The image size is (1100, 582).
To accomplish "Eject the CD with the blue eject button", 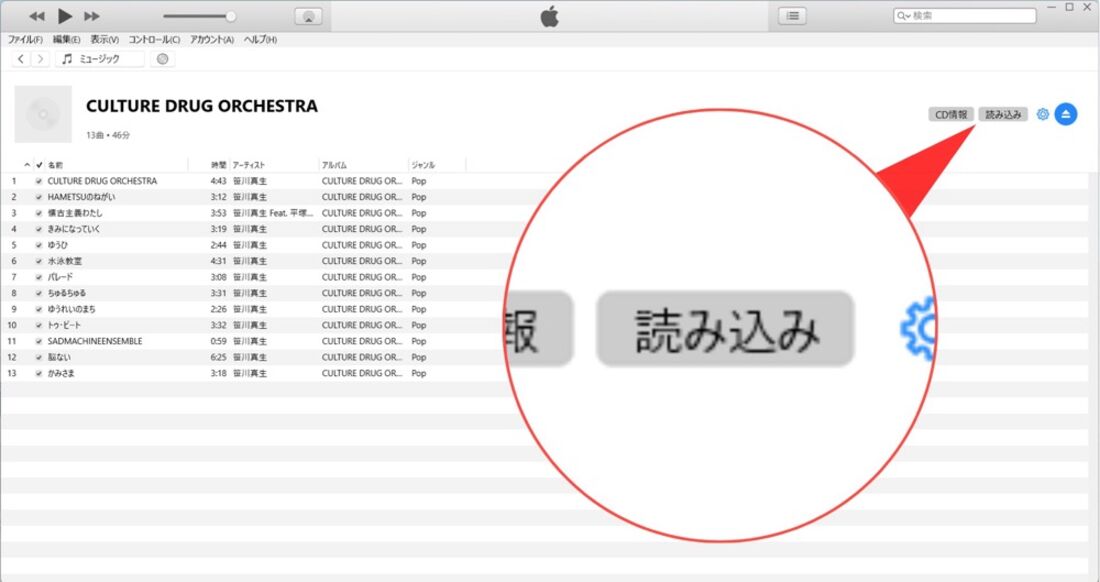I will pyautogui.click(x=1066, y=114).
